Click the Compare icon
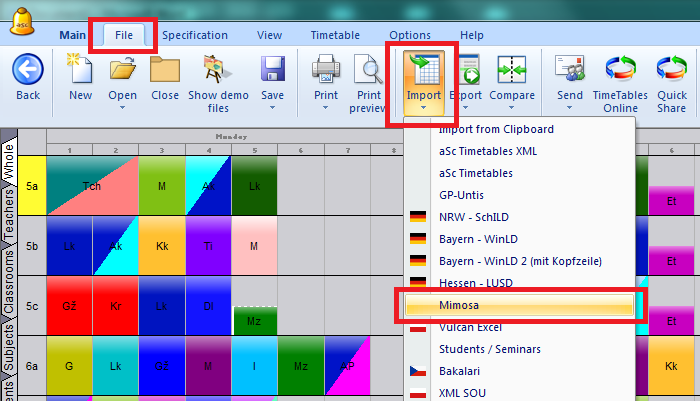The height and width of the screenshot is (401, 700). [512, 69]
